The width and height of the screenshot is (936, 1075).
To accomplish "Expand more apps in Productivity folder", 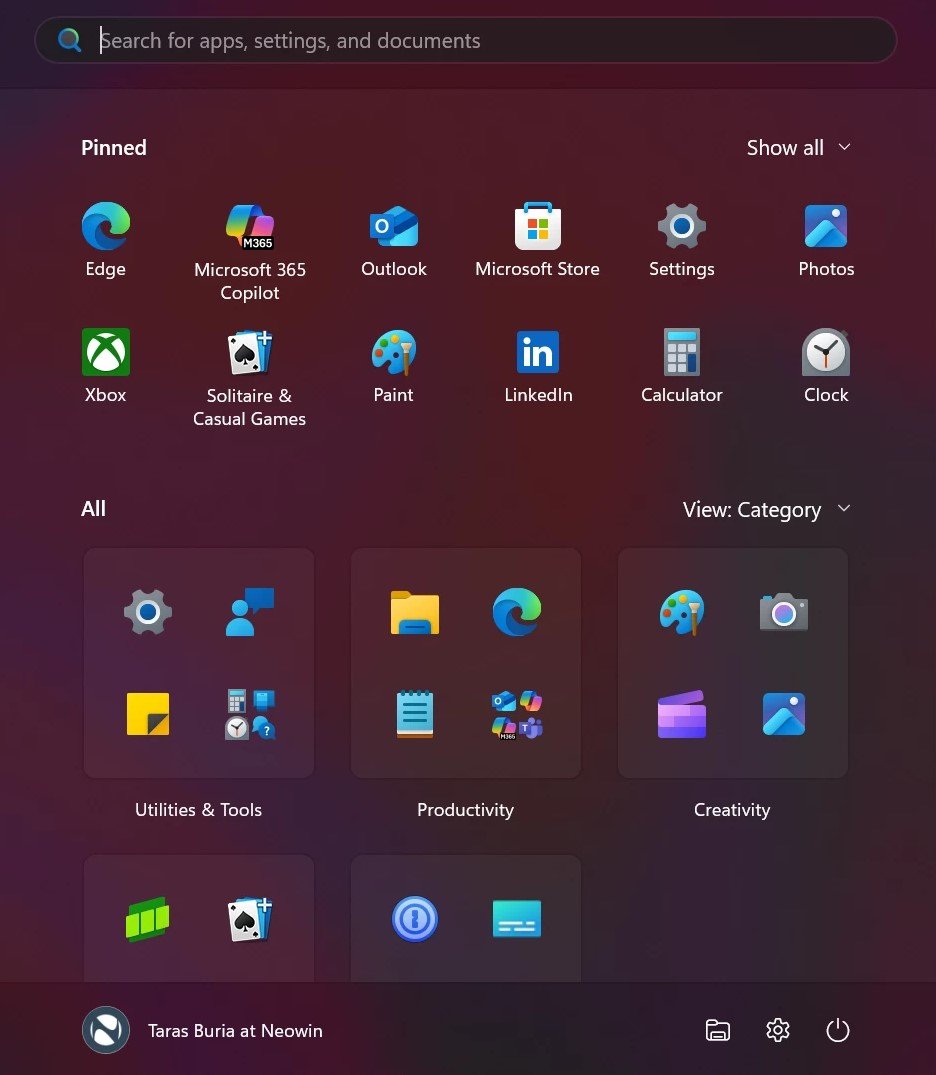I will tap(517, 714).
